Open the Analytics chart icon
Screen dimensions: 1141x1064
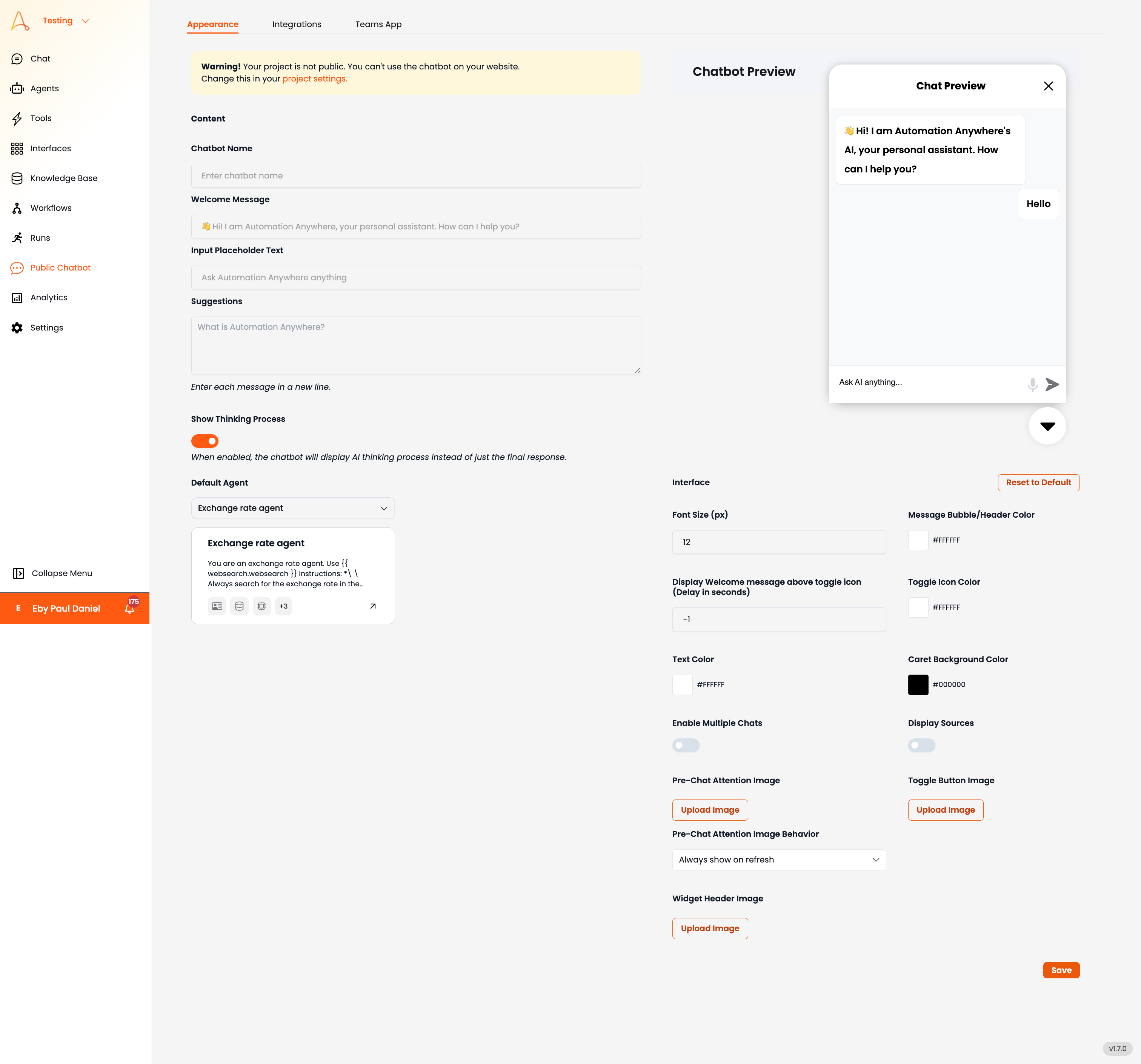[17, 298]
